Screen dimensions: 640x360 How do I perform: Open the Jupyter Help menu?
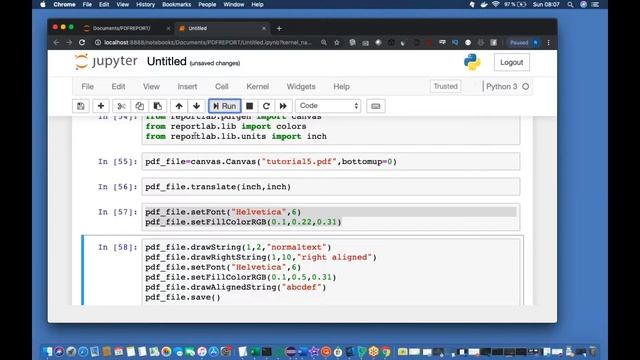click(x=341, y=87)
